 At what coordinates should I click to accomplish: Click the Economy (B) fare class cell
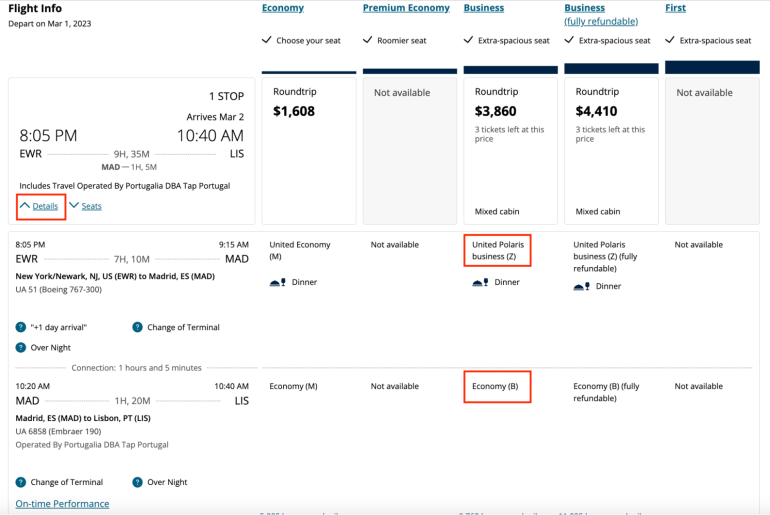496,386
